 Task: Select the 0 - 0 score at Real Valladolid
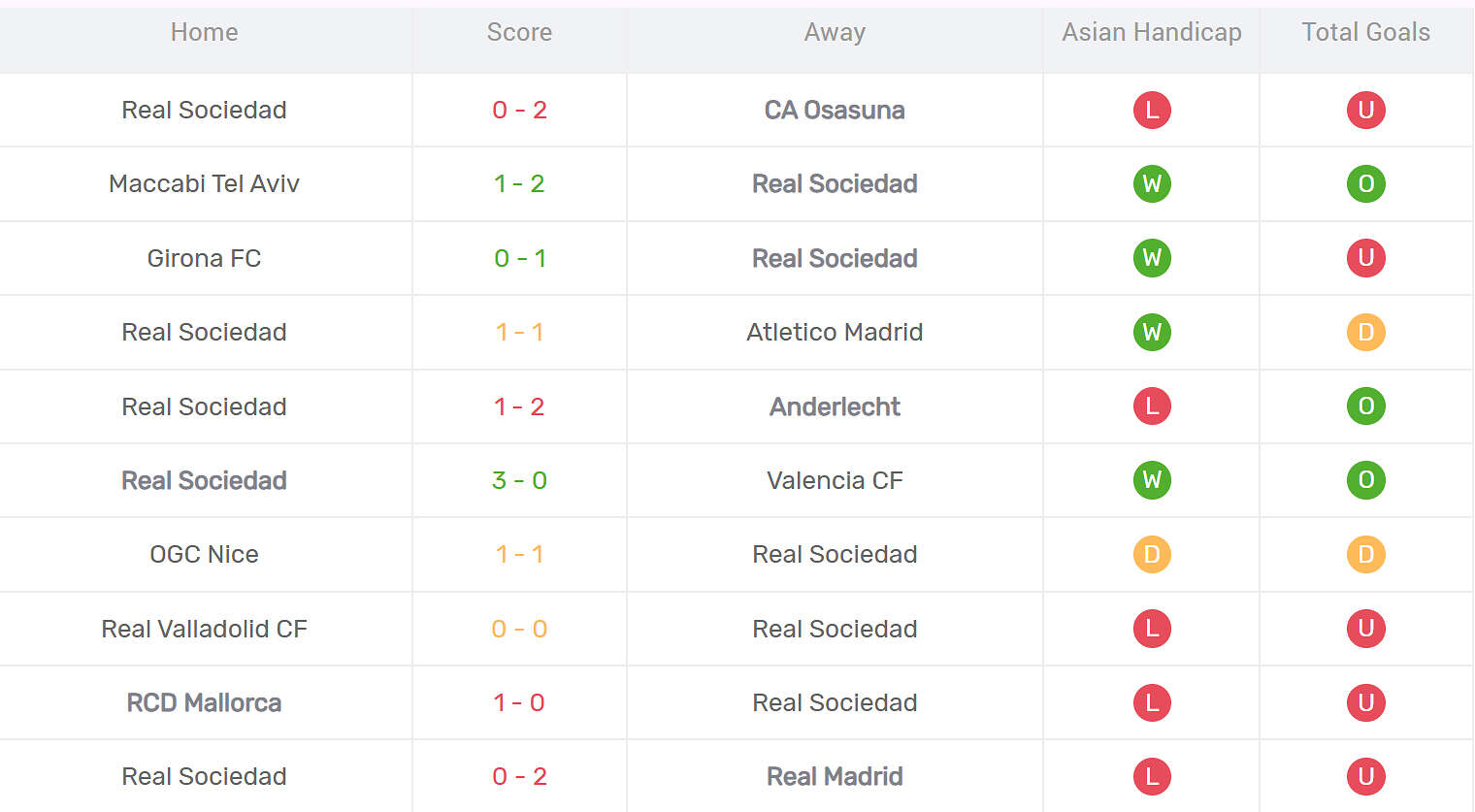[x=519, y=629]
